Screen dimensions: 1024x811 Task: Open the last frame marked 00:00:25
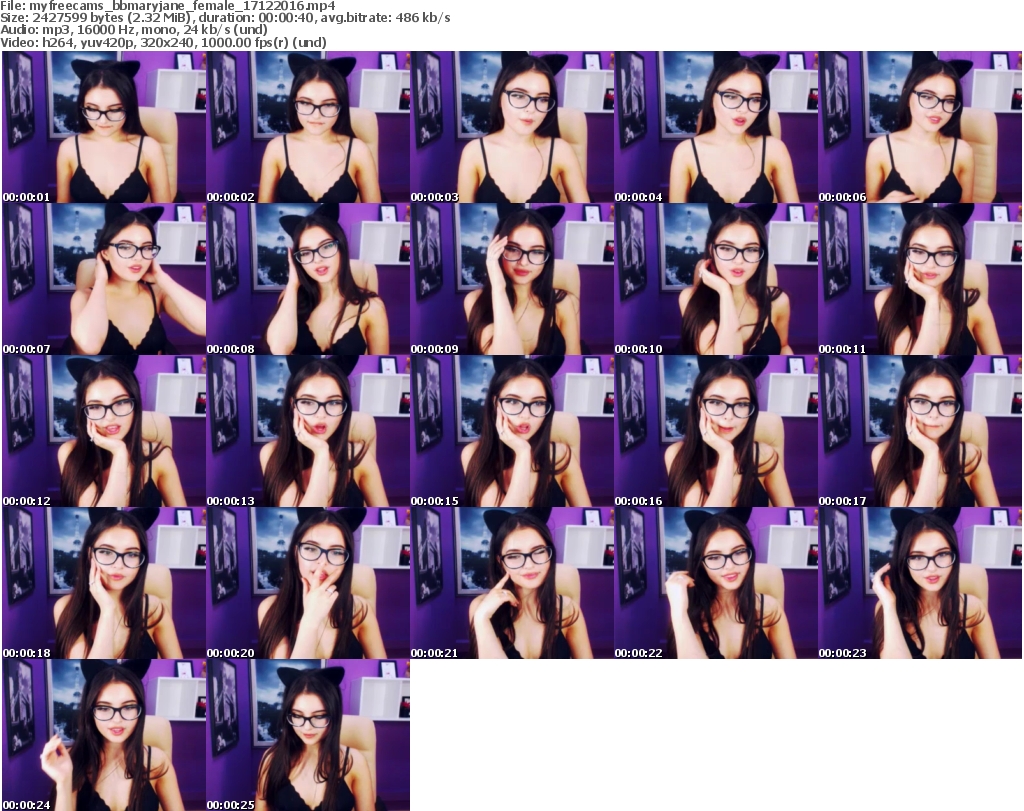coord(308,735)
